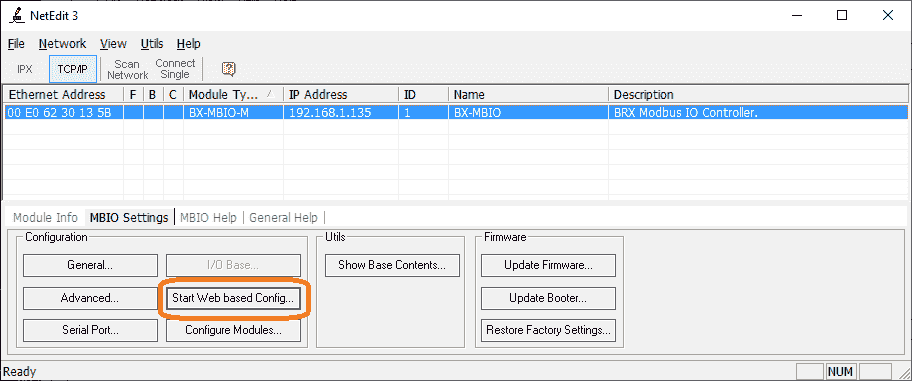Click the Ready status bar text
The height and width of the screenshot is (381, 912).
(20, 371)
